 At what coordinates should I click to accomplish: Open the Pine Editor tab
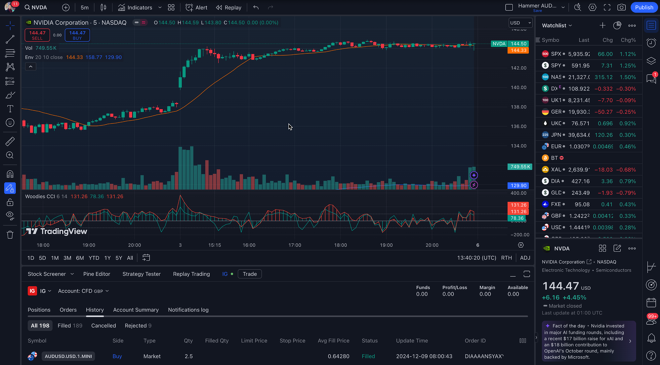tap(96, 274)
